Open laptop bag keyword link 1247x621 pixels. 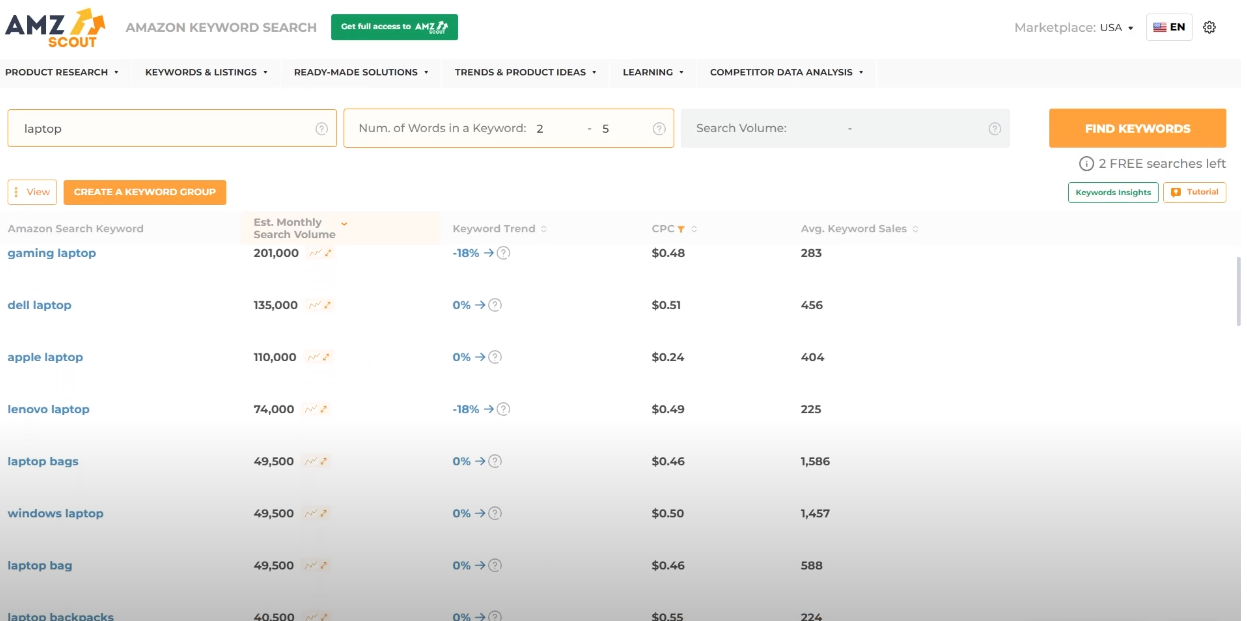click(x=40, y=565)
